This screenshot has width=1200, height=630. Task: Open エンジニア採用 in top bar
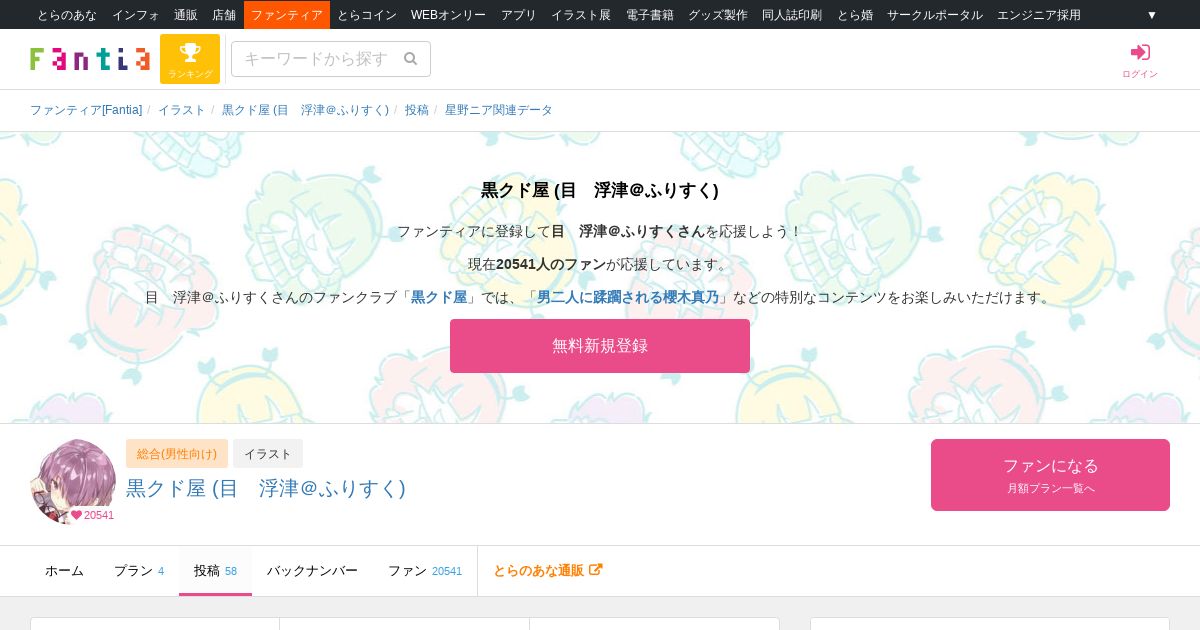coord(1039,15)
